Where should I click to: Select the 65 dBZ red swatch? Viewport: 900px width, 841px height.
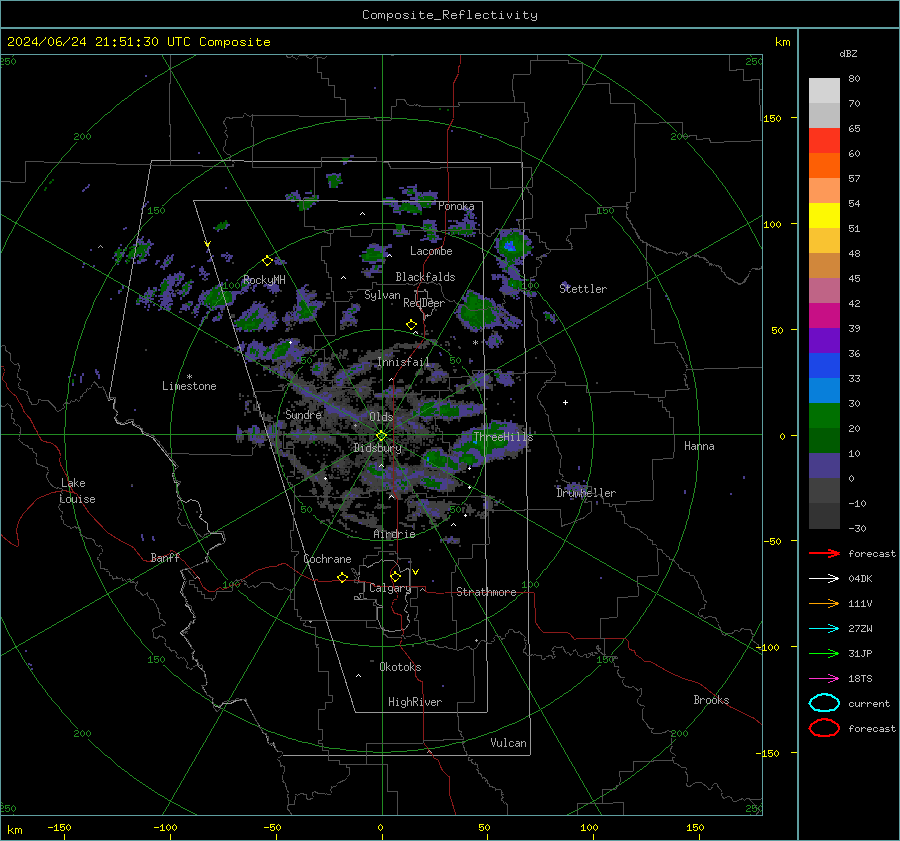824,140
